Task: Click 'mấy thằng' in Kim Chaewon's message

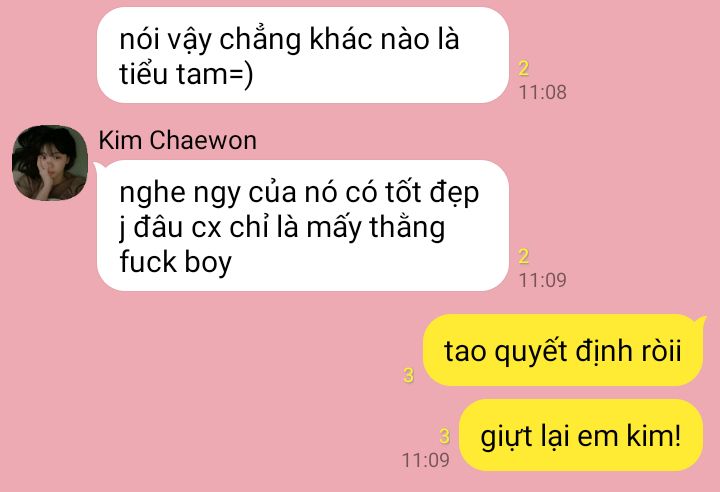Action: [376, 227]
